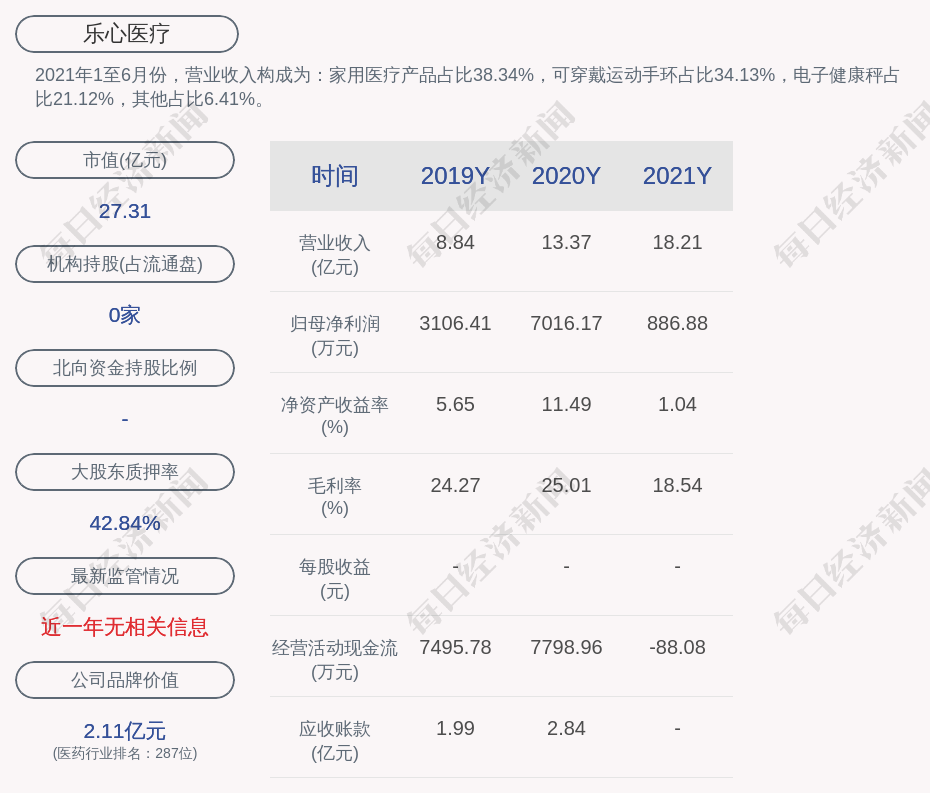Select ROE value 1.04
Viewport: 930px width, 793px height.
coord(677,405)
